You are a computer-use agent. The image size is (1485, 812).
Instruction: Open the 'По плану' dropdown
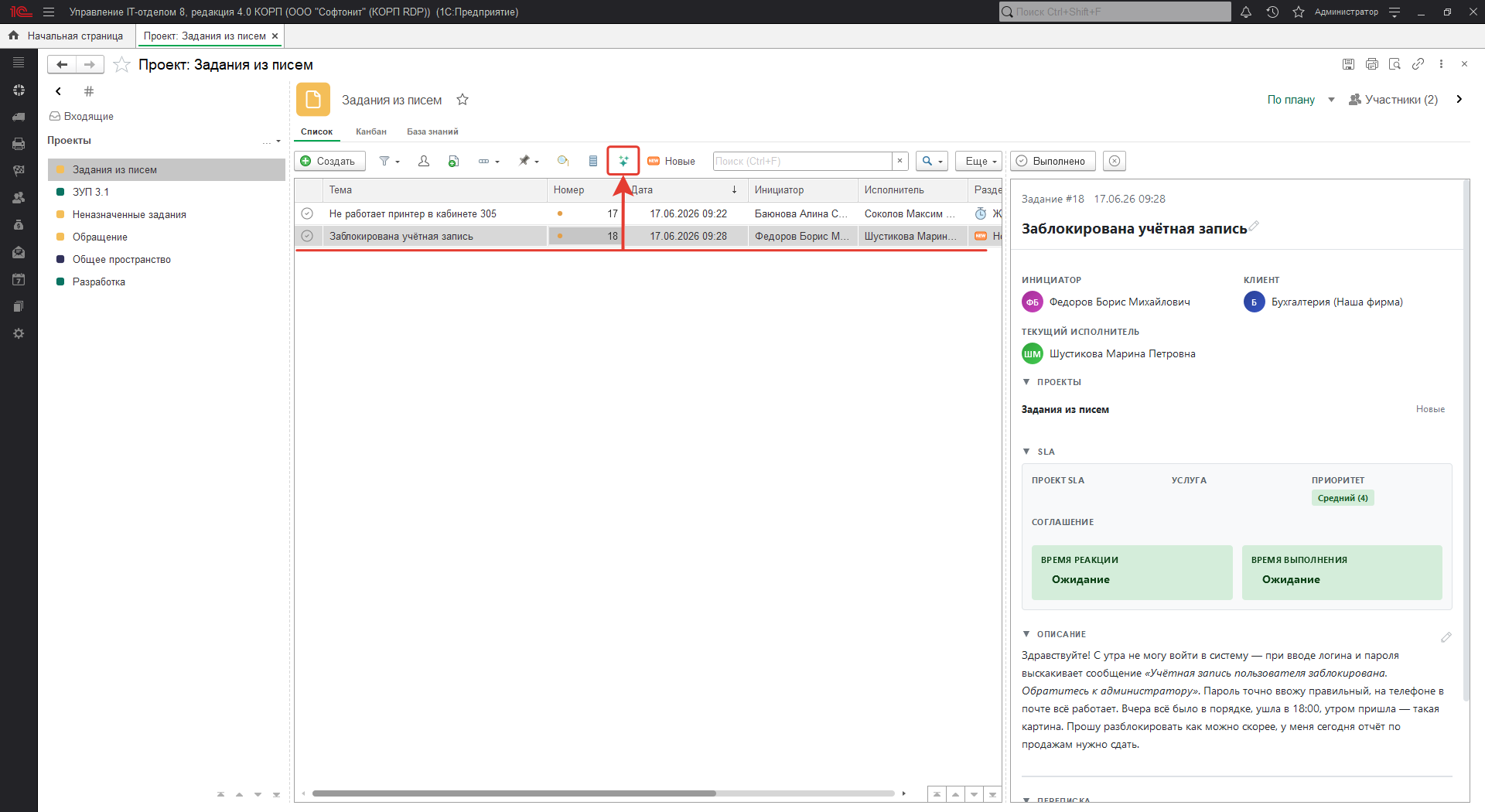[1301, 99]
